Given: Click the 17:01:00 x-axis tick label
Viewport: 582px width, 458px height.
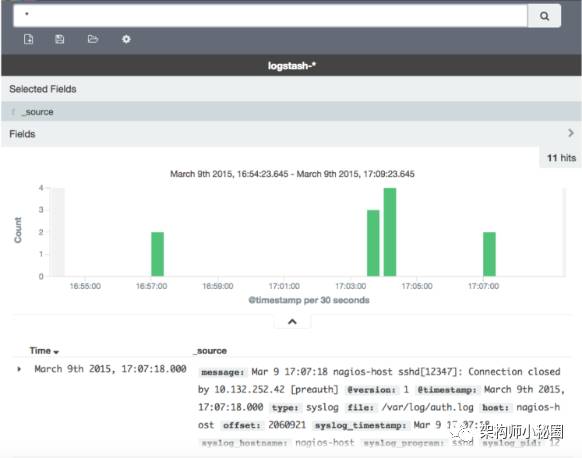Looking at the screenshot, I should pyautogui.click(x=284, y=286).
